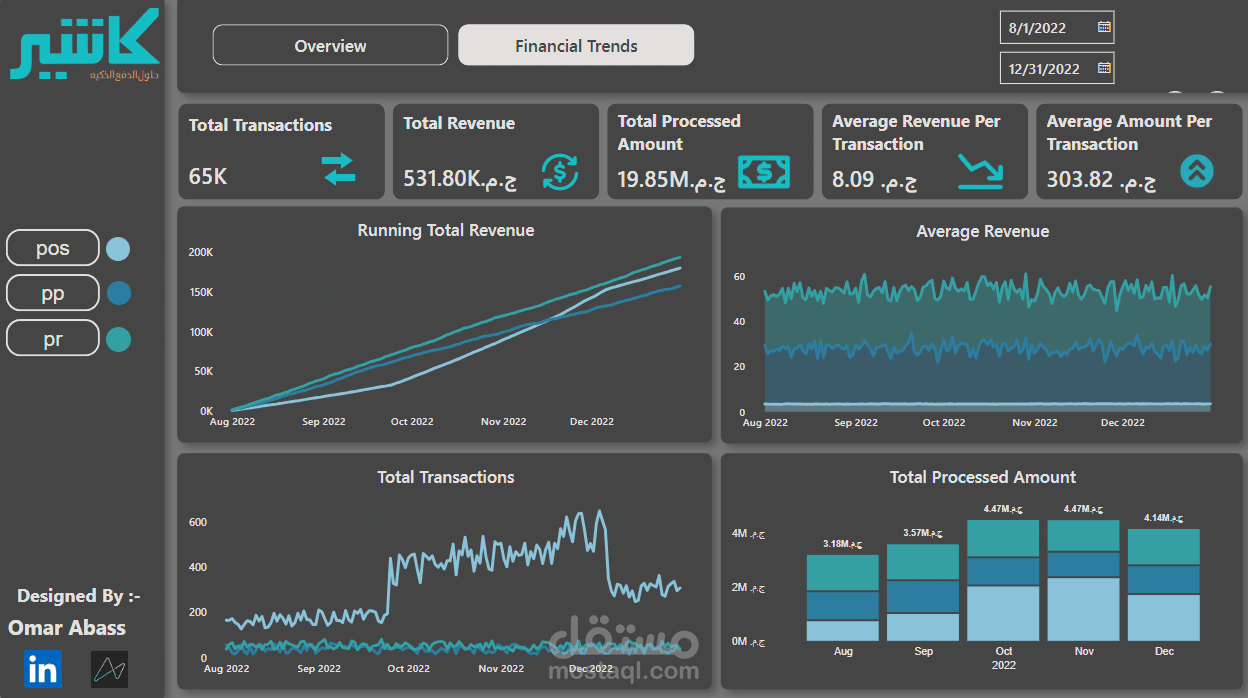Click the 8.09 average revenue value
The width and height of the screenshot is (1248, 698).
pos(874,180)
